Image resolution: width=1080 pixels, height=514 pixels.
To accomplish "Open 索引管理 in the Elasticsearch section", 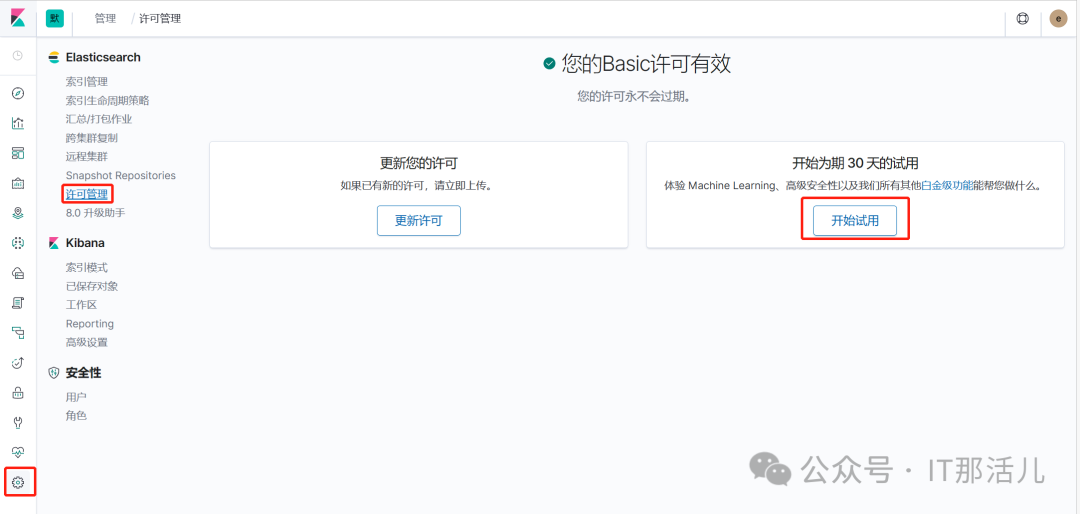I will 87,81.
